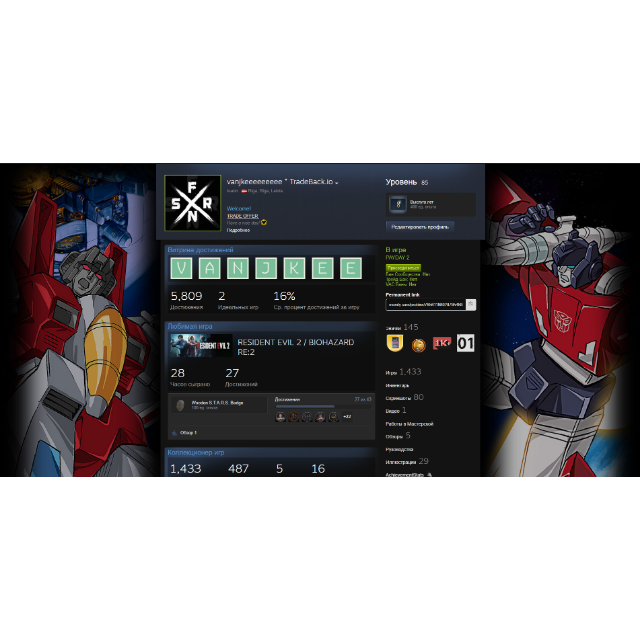640x640 pixels.
Task: Select the K achievement tile
Action: point(294,268)
